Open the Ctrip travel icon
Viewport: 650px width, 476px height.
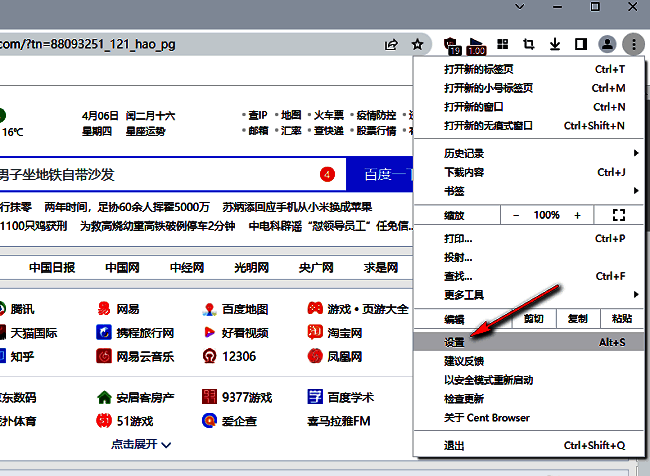104,333
